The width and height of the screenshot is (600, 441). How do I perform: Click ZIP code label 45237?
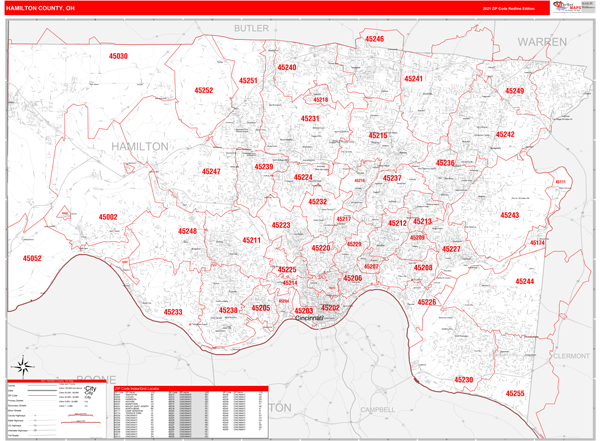pyautogui.click(x=392, y=178)
